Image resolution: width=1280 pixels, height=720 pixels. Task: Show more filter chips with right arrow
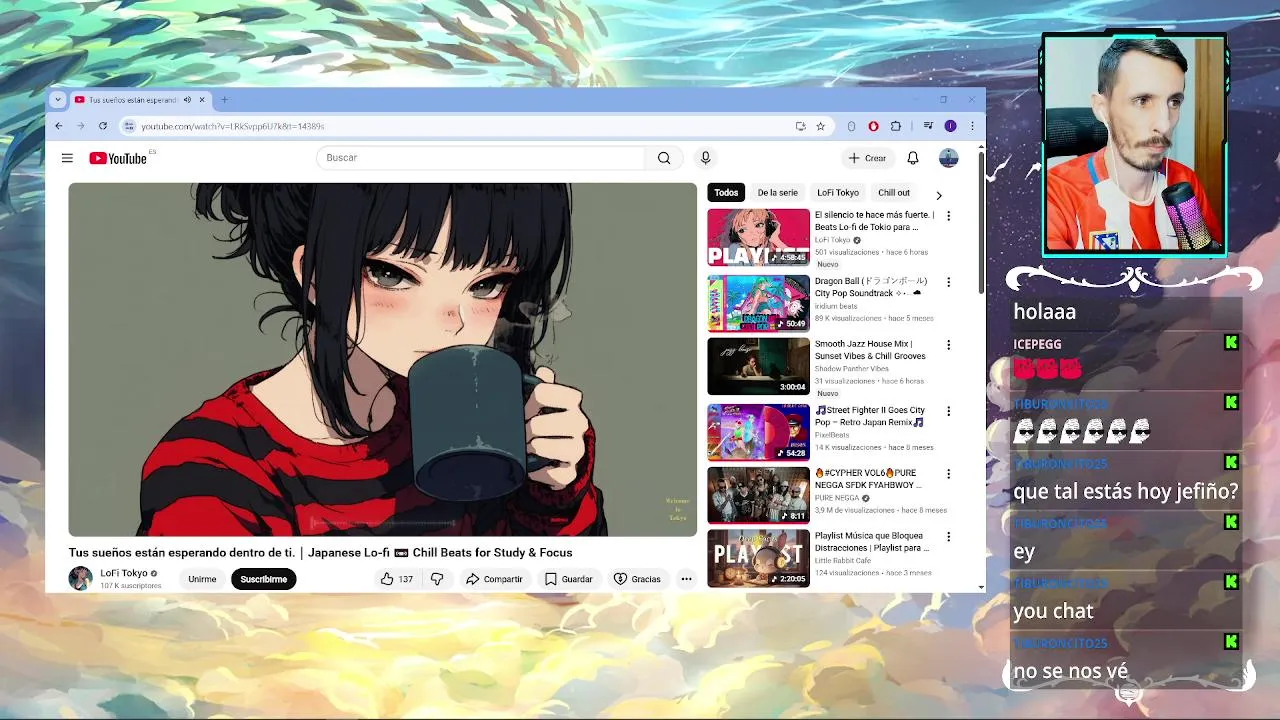click(938, 194)
